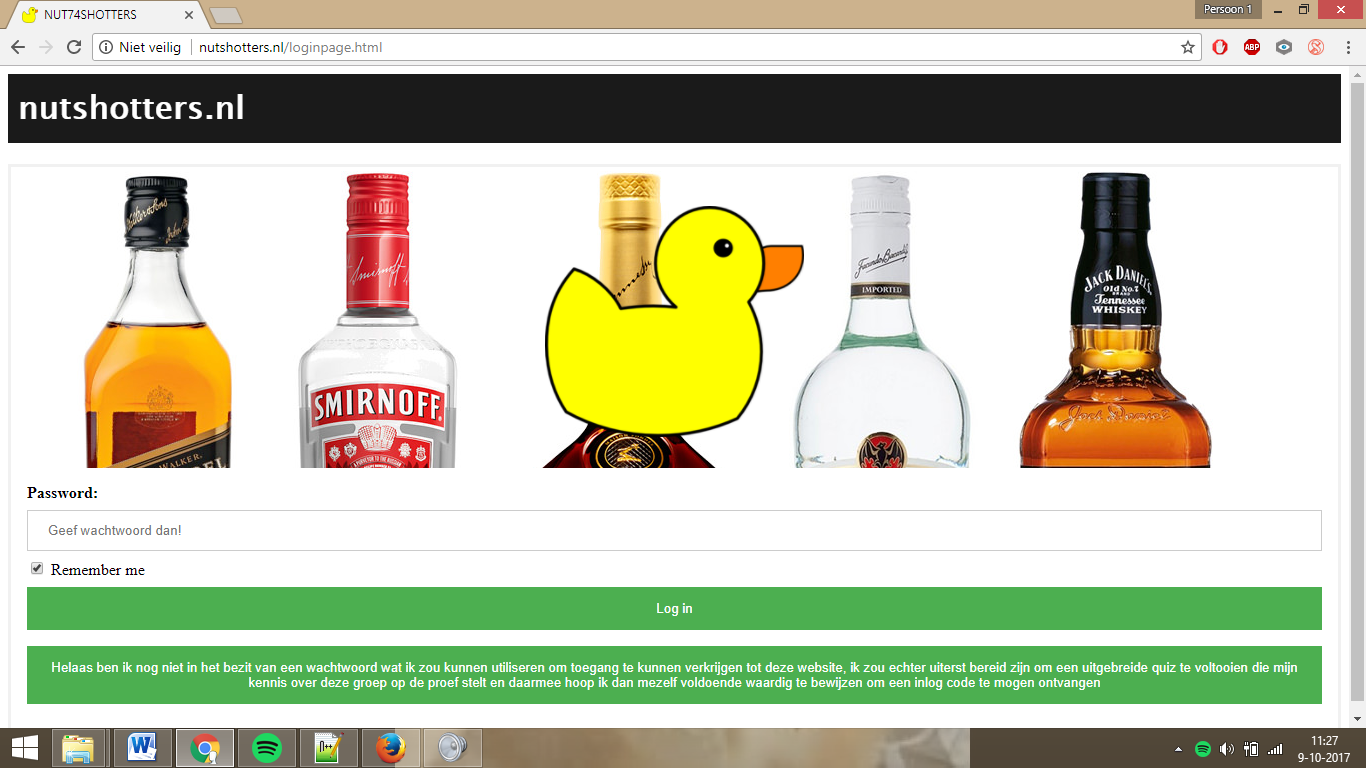Click the Jack Daniel's bottle image

(x=1116, y=320)
